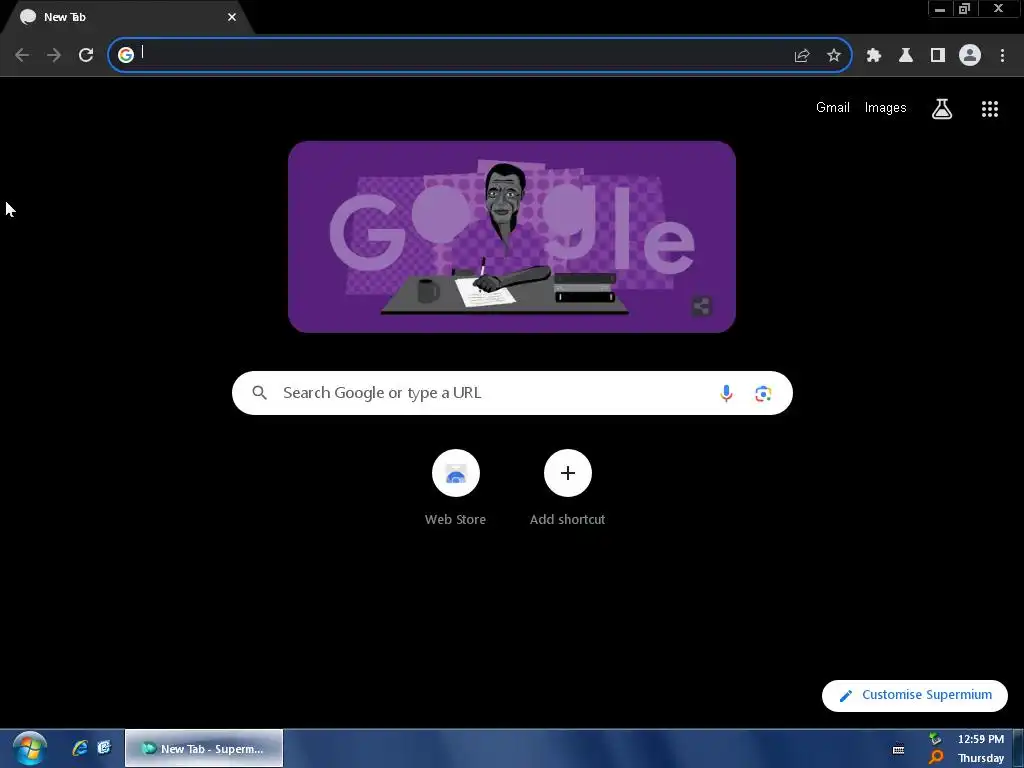
Task: Start voice search with the microphone
Action: pyautogui.click(x=726, y=393)
